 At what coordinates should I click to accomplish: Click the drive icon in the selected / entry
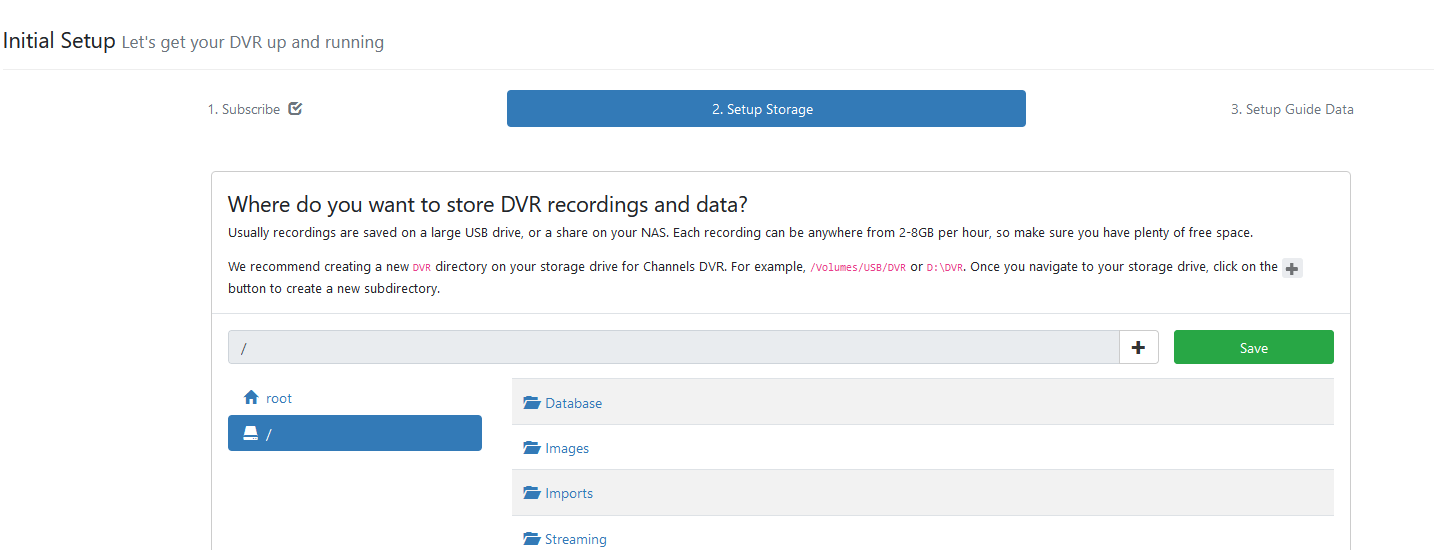(x=251, y=433)
